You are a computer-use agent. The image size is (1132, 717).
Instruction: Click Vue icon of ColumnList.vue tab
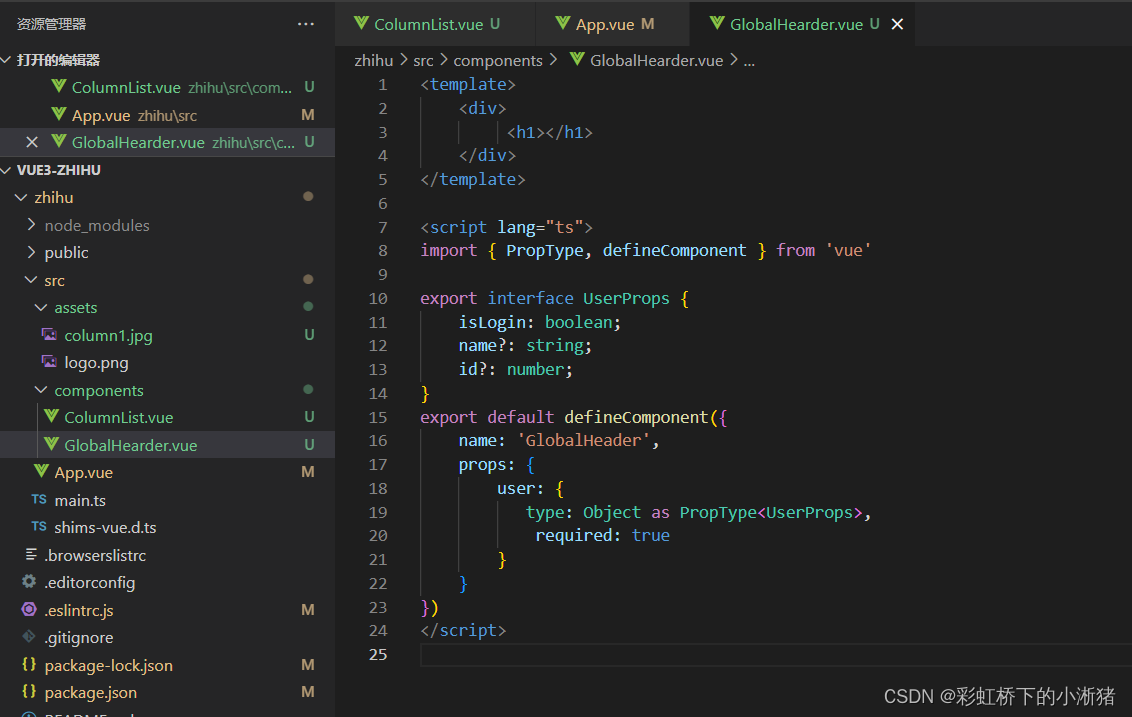[361, 23]
